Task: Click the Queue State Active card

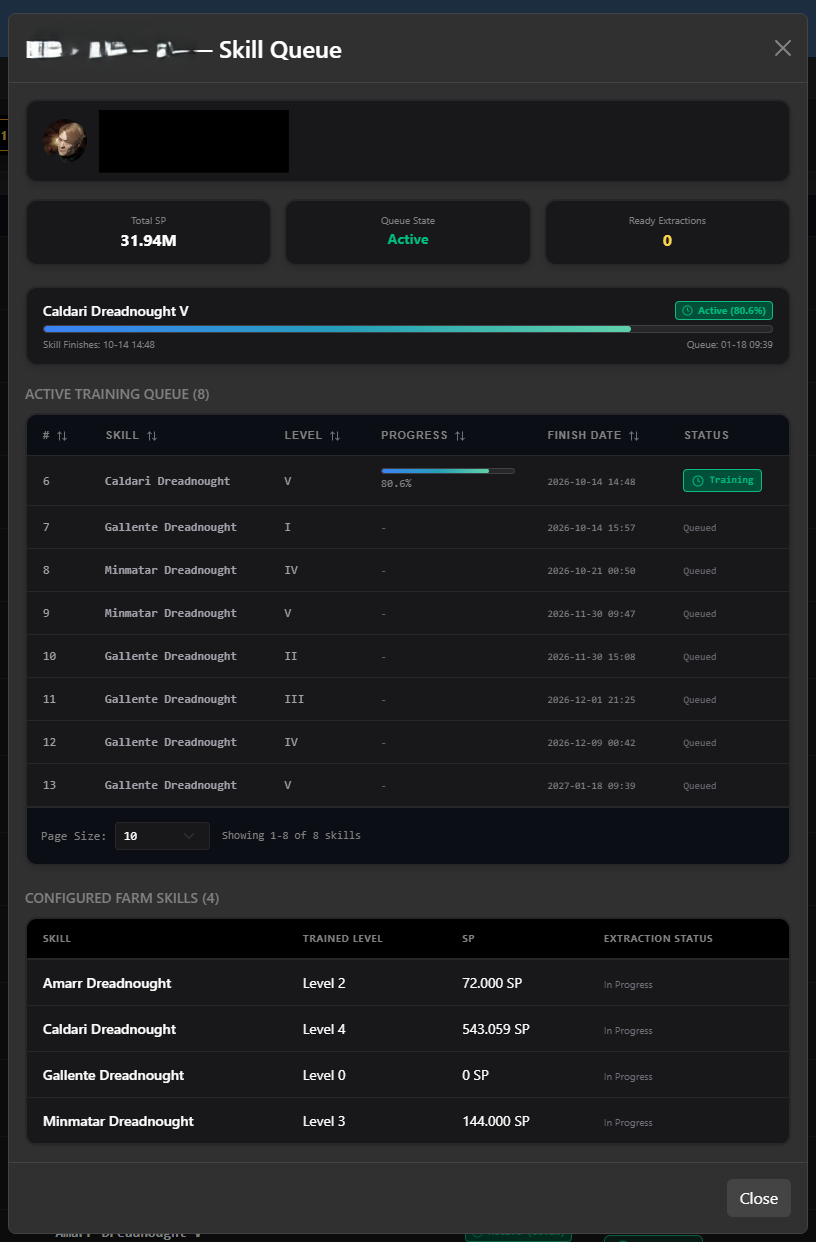Action: coord(408,232)
